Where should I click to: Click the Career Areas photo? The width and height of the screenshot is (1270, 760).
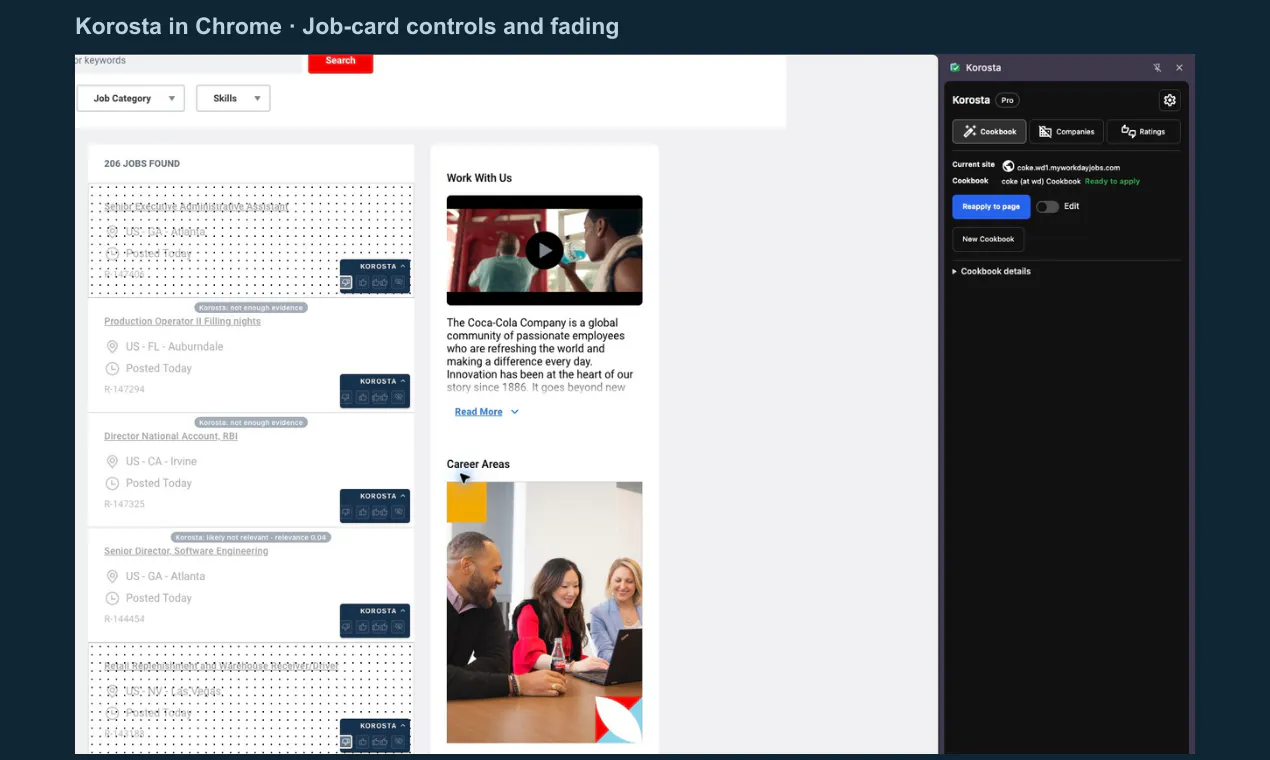coord(544,612)
